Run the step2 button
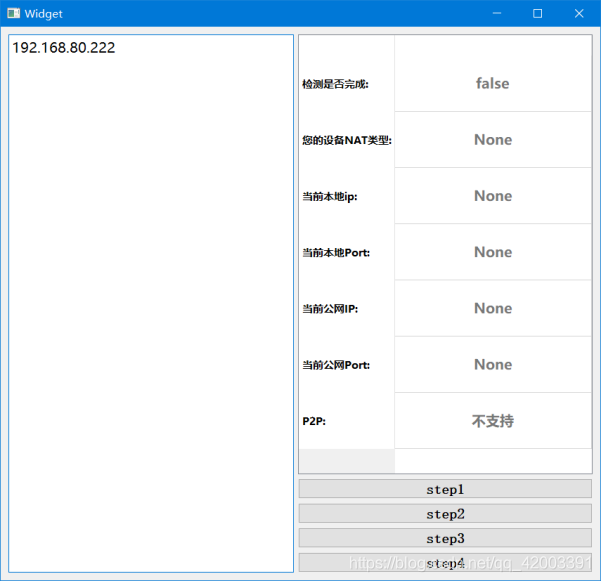Viewport: 601px width, 582px height. coord(445,513)
